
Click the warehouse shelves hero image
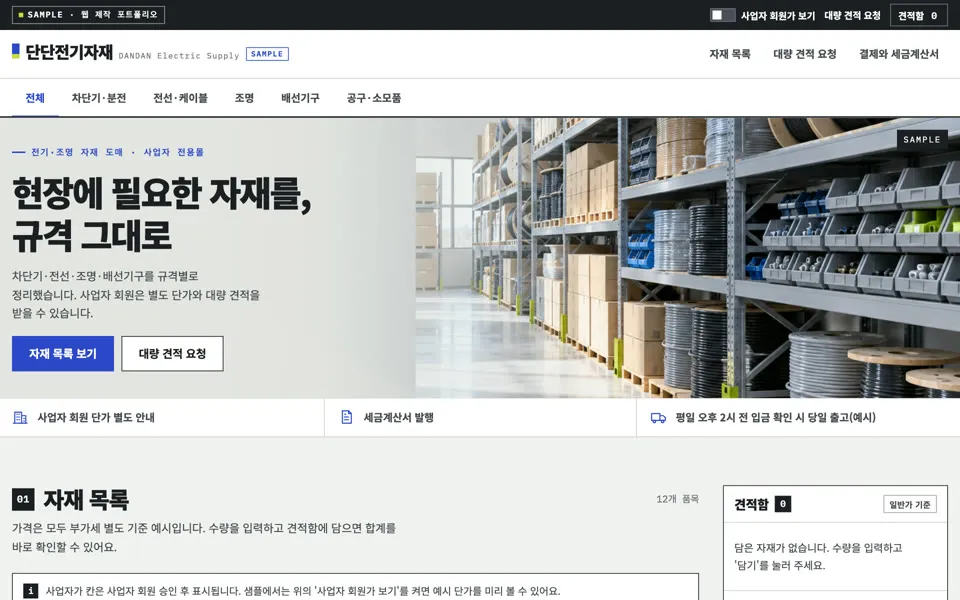688,258
